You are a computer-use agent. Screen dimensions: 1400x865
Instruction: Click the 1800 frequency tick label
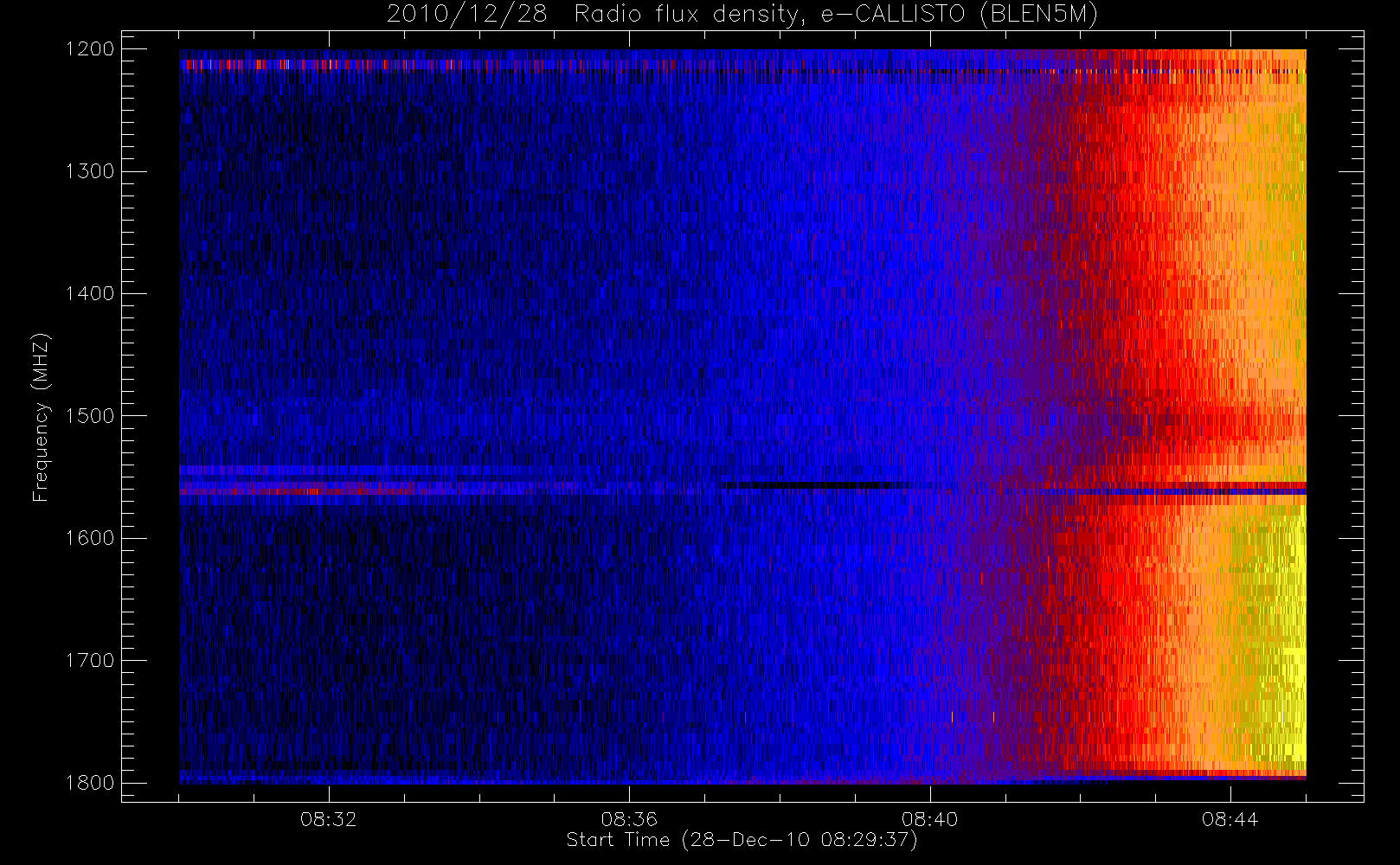(90, 782)
